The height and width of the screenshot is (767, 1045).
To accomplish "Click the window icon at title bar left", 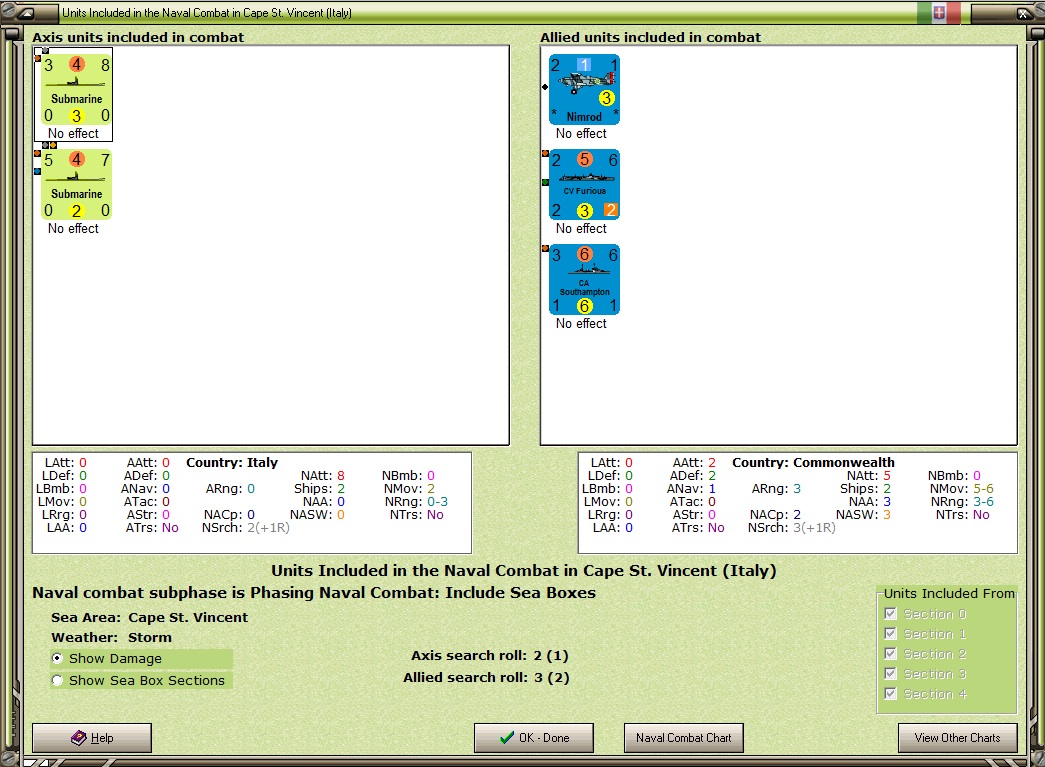I will click(x=27, y=13).
